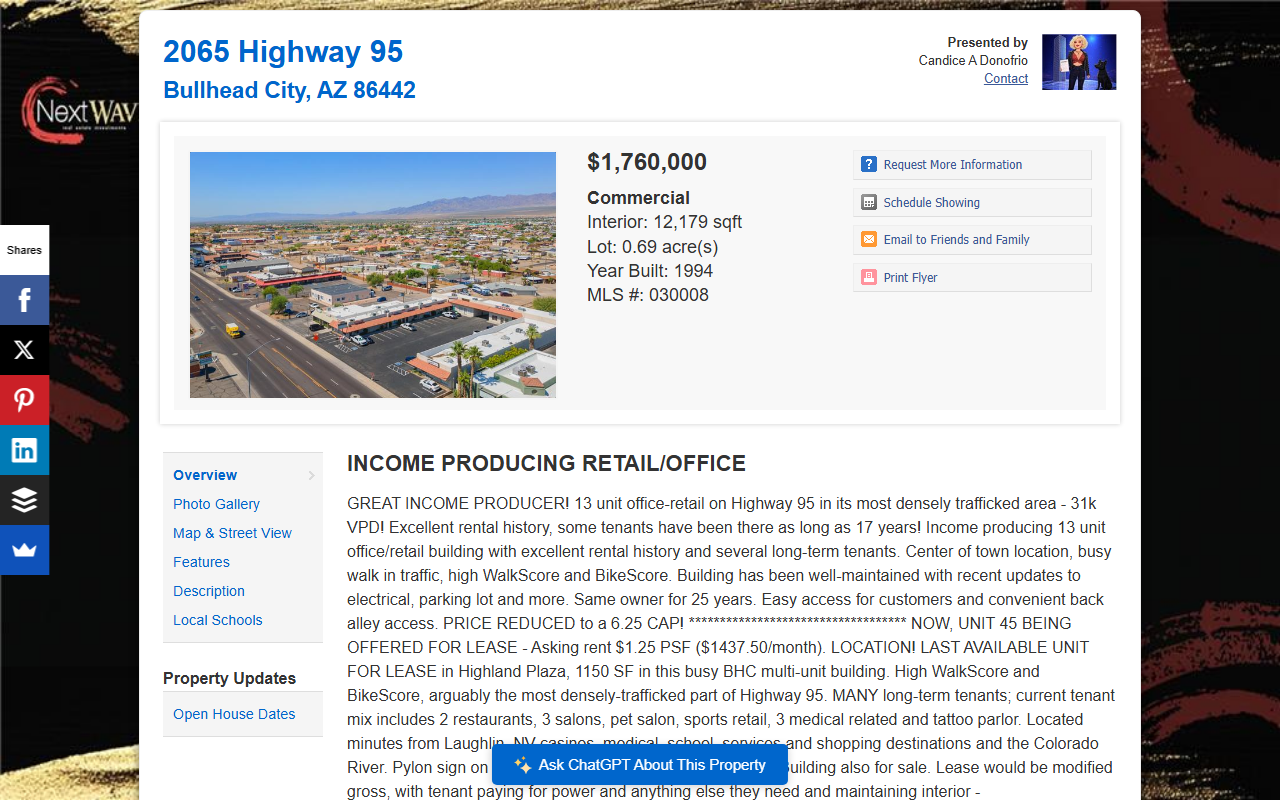Click the agent portrait photo
Viewport: 1280px width, 800px height.
[x=1079, y=62]
